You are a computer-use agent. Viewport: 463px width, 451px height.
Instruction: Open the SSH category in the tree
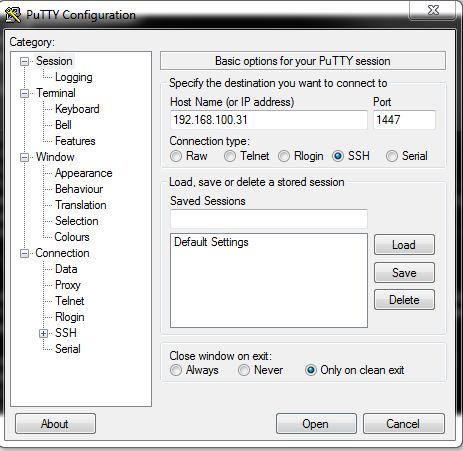[66, 333]
